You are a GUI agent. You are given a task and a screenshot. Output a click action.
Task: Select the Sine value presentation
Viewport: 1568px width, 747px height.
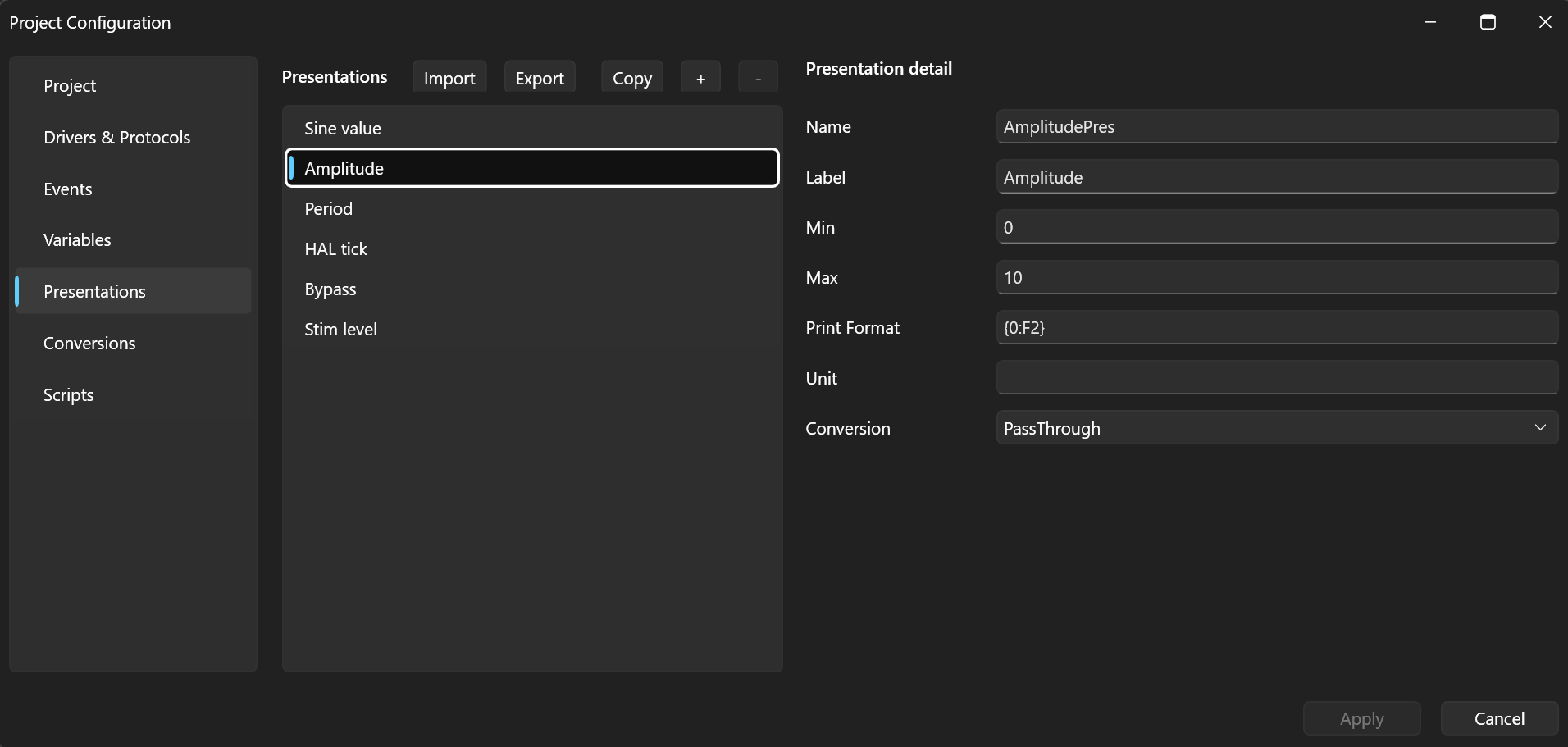pos(532,128)
